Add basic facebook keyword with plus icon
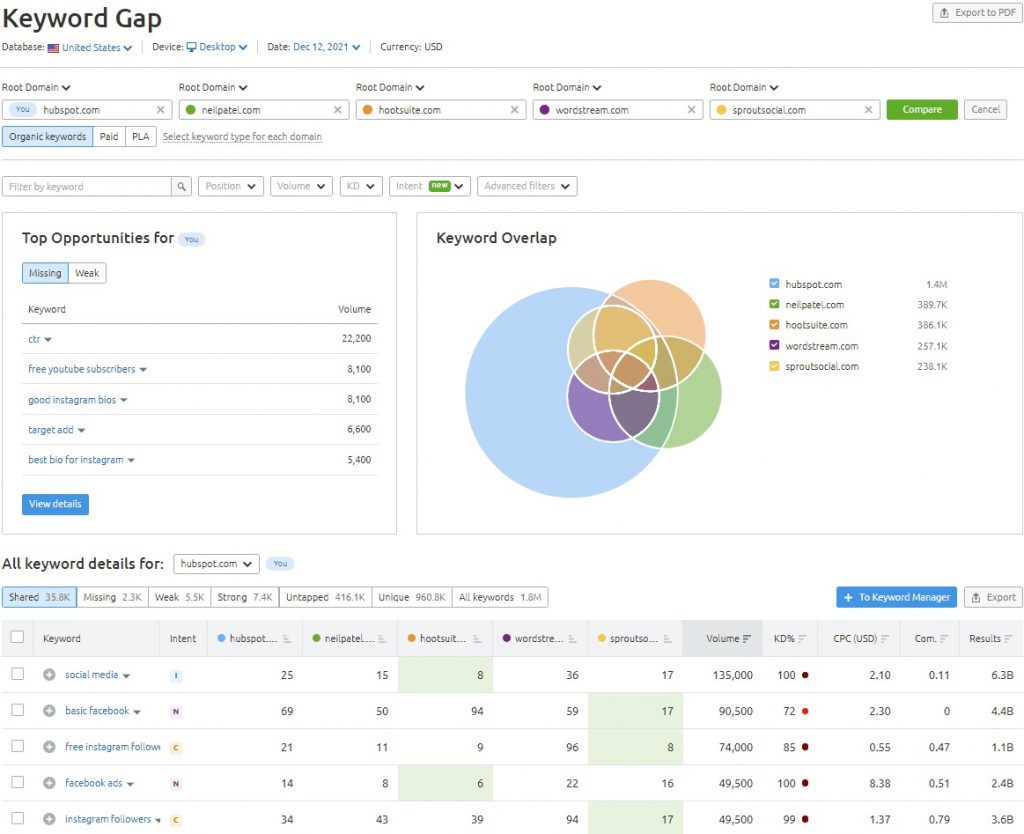1024x834 pixels. (49, 711)
